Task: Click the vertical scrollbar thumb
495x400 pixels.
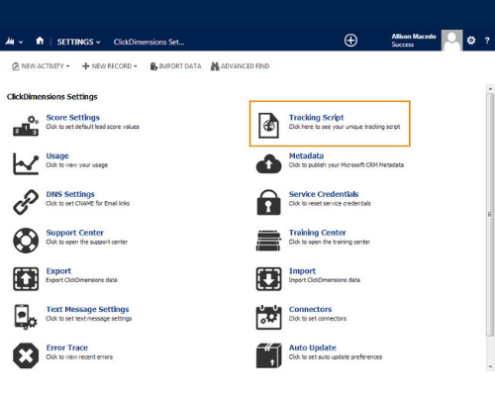Action: 490,215
